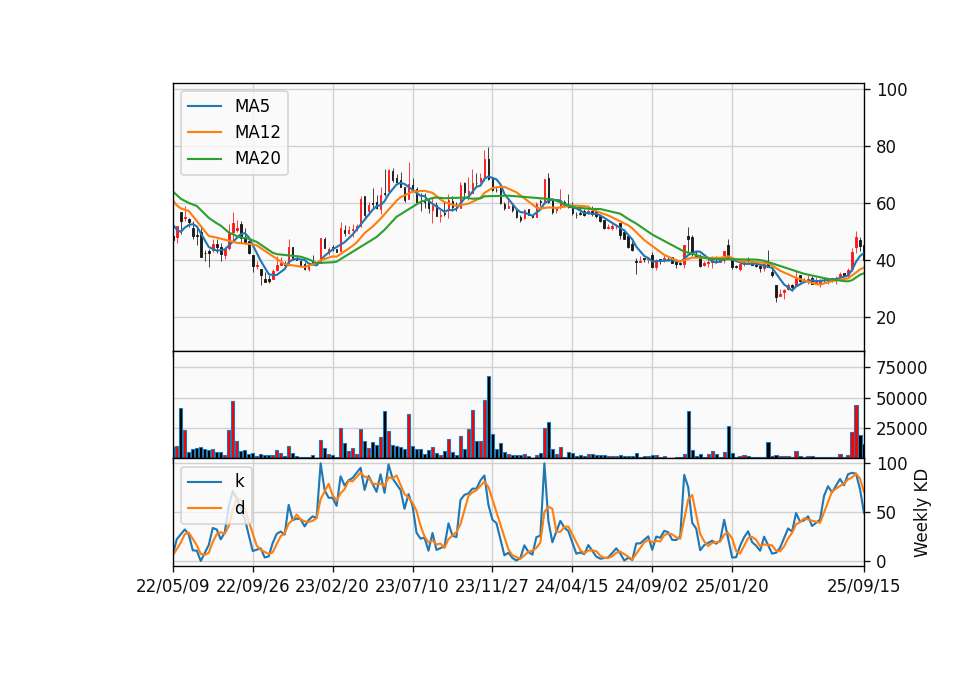Click the 23/11/27 date tick label
This screenshot has width=960, height=690.
(492, 586)
